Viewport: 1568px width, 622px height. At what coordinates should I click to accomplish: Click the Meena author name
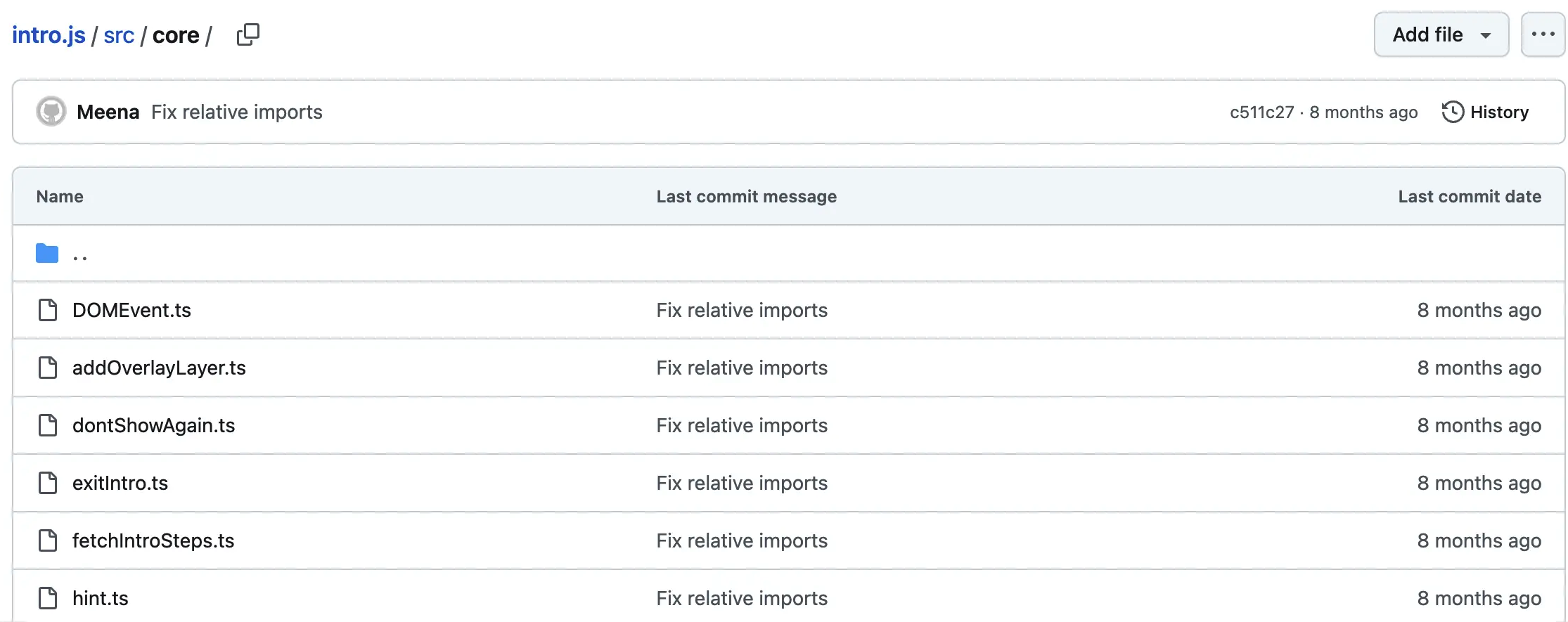108,112
